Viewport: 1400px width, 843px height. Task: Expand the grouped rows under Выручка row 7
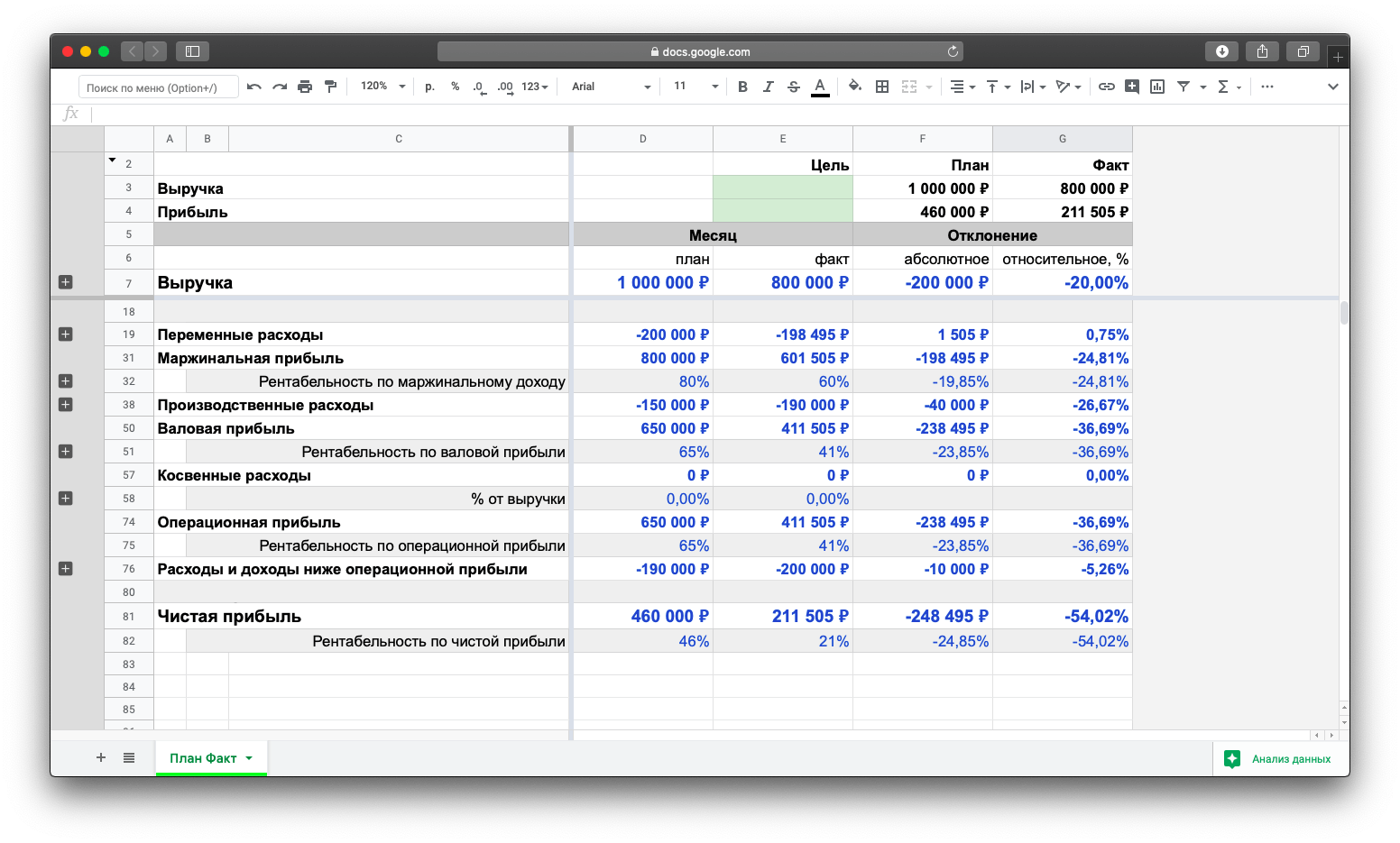(x=65, y=282)
